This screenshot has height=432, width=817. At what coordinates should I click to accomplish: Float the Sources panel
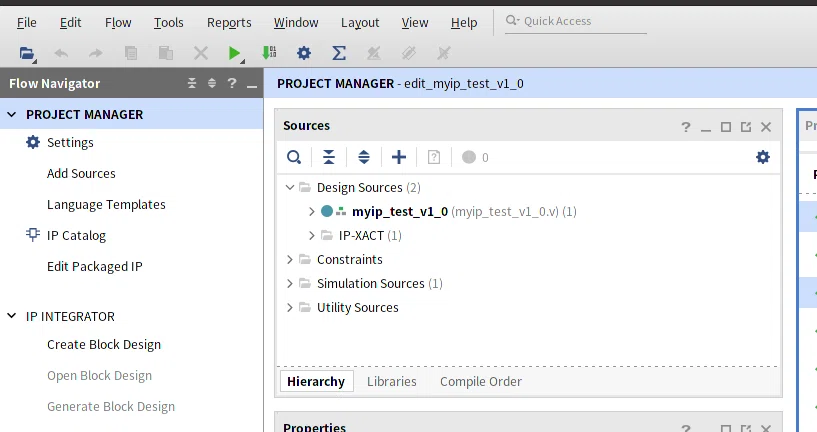tap(746, 127)
